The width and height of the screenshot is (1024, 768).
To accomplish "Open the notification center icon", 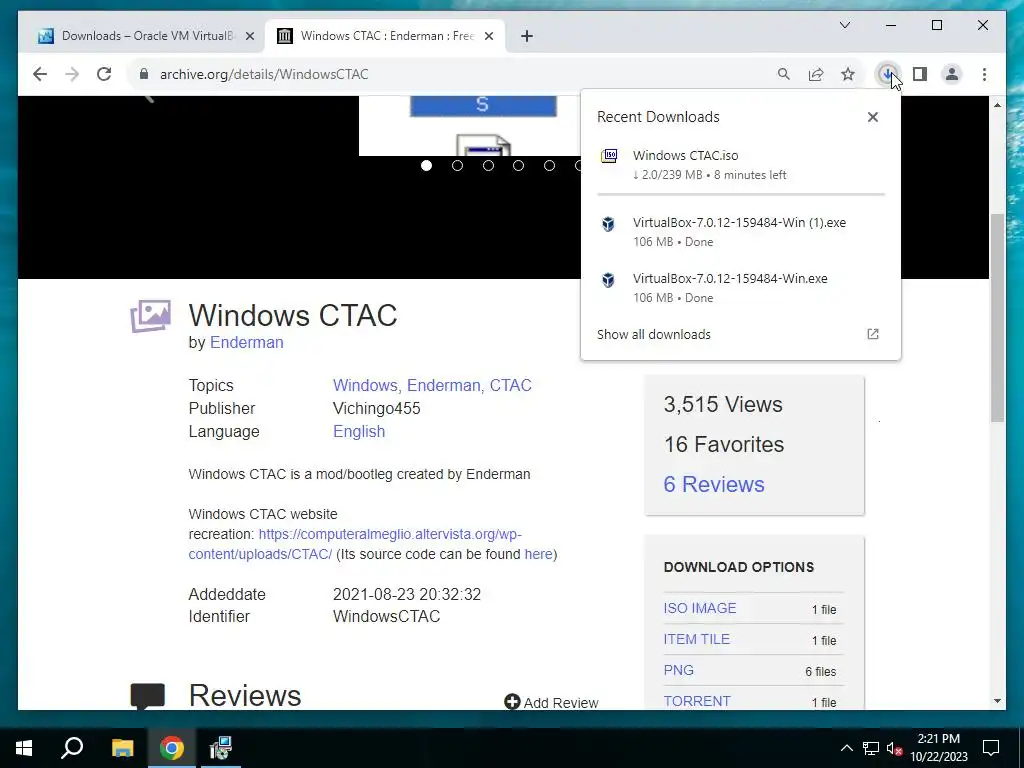I will click(991, 748).
